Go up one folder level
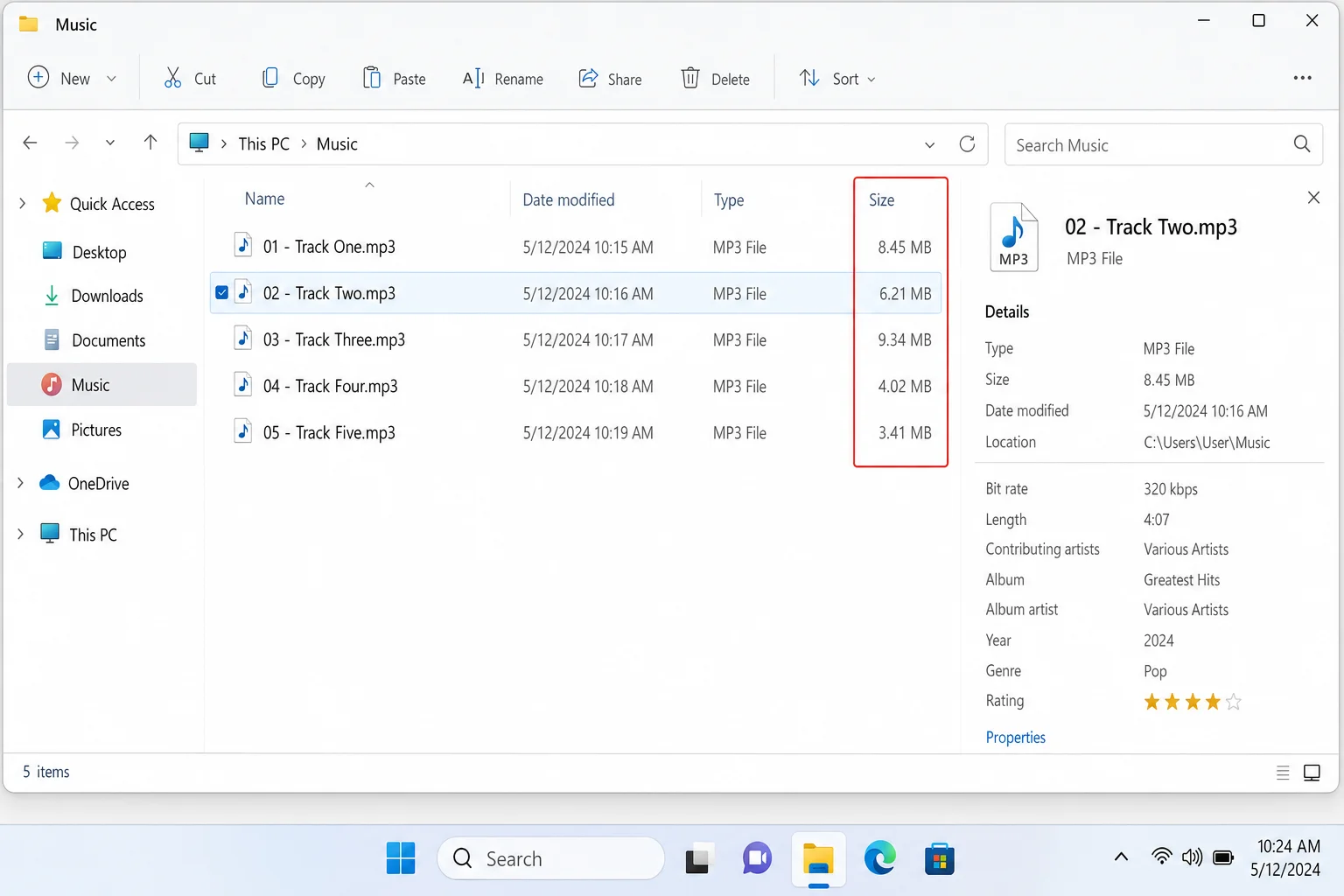Screen dimensions: 1344x896 150,143
